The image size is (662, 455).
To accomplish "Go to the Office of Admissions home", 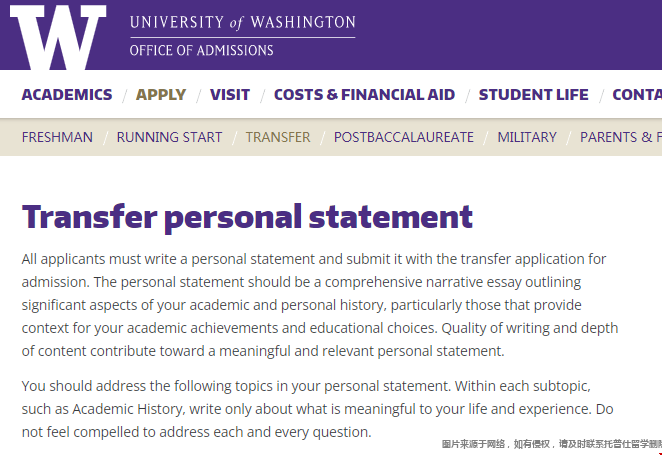I will (201, 50).
